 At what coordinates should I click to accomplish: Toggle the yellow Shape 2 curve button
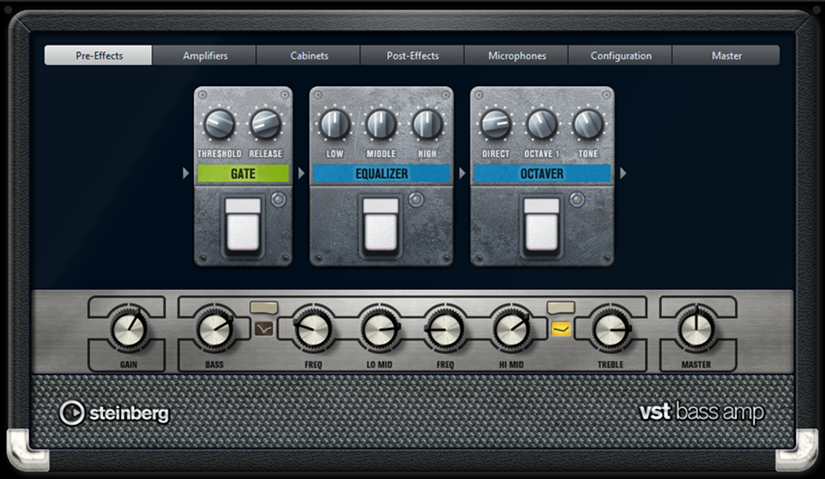[x=561, y=330]
